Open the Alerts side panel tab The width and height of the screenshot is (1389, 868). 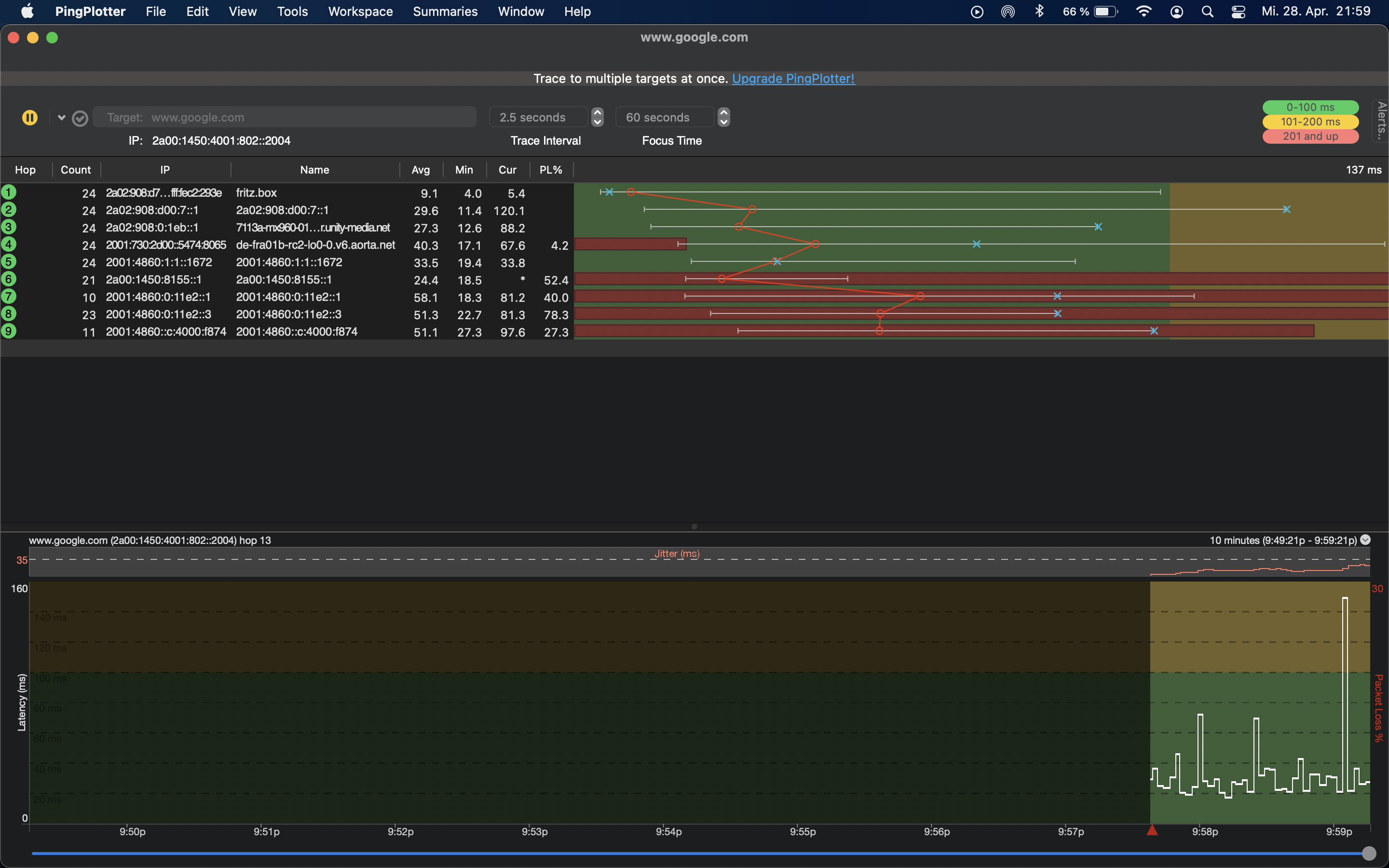point(1381,121)
